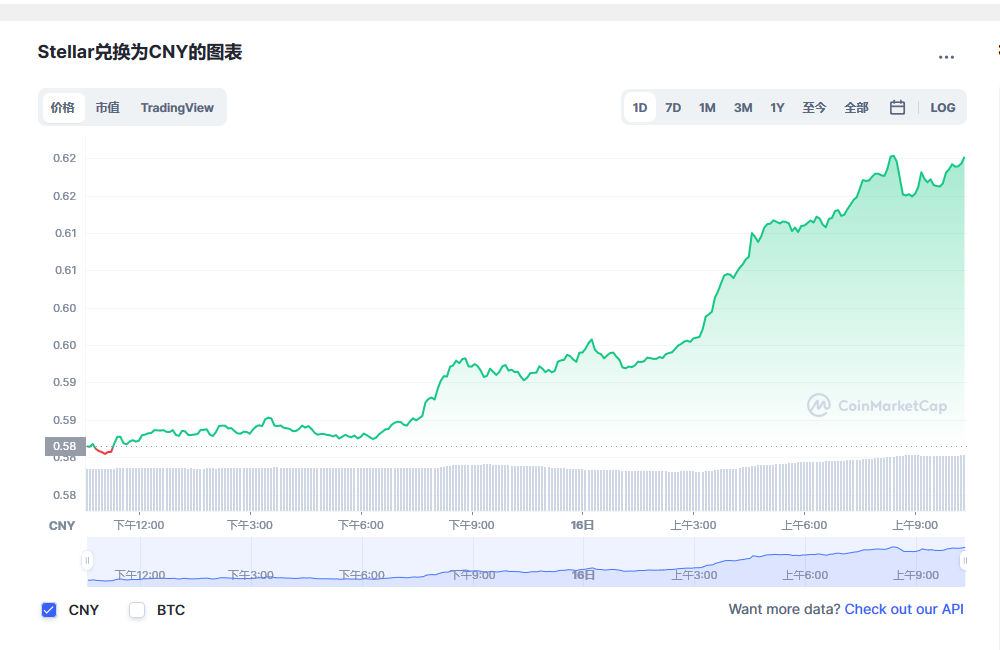The image size is (1000, 650).
Task: Switch to the 市值 market cap tab
Action: pyautogui.click(x=108, y=107)
